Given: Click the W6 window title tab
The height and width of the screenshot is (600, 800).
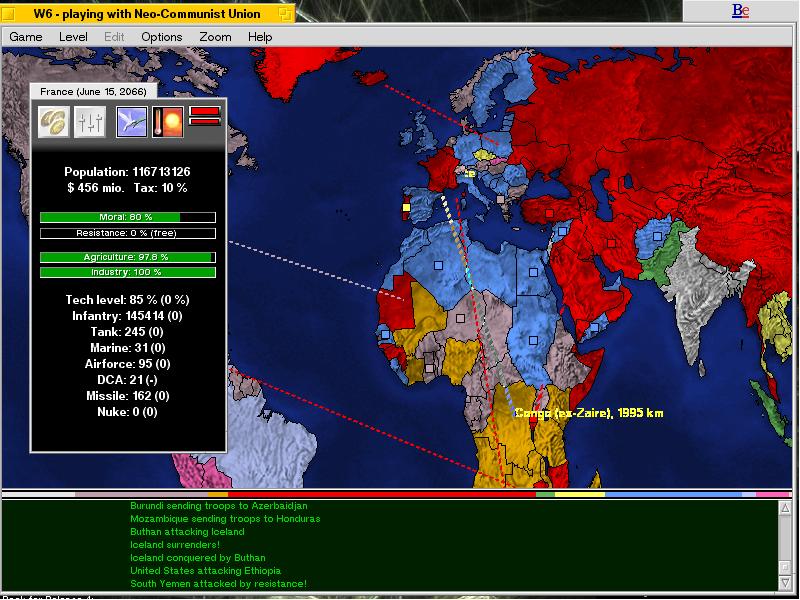Looking at the screenshot, I should click(x=147, y=14).
